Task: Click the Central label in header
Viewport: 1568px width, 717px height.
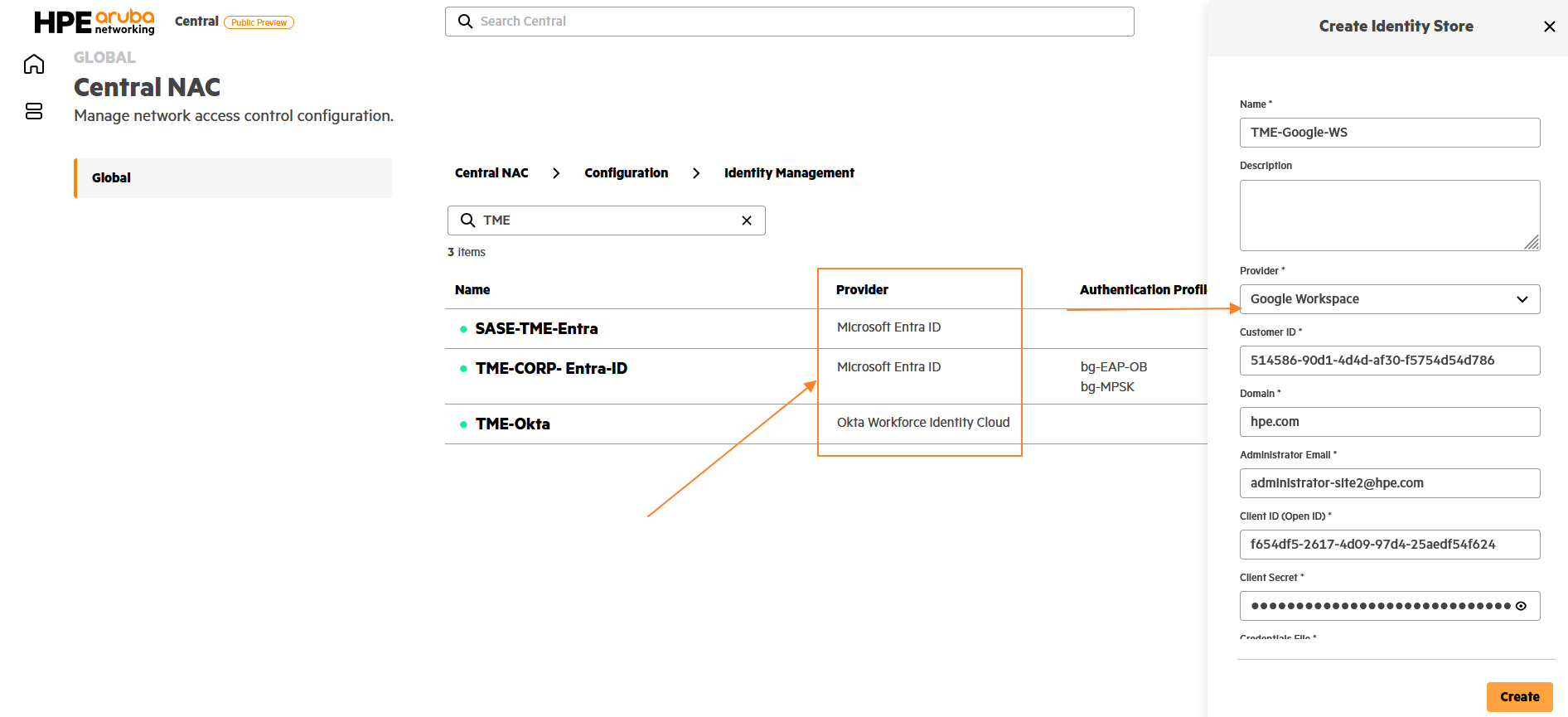Action: (196, 22)
